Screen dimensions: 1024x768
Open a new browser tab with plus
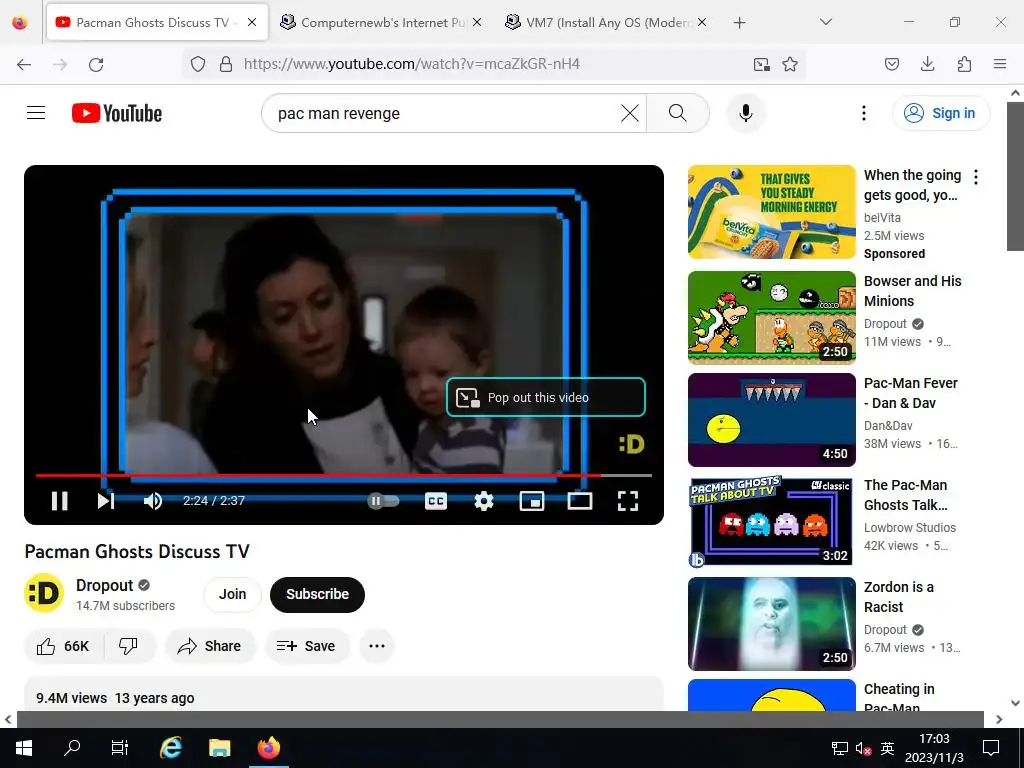pos(739,23)
